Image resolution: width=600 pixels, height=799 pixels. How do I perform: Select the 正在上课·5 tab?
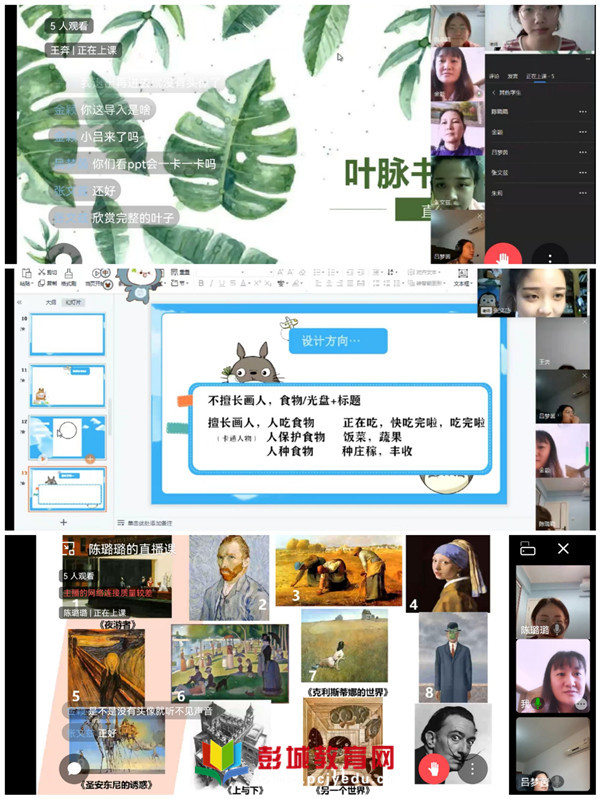coord(540,76)
